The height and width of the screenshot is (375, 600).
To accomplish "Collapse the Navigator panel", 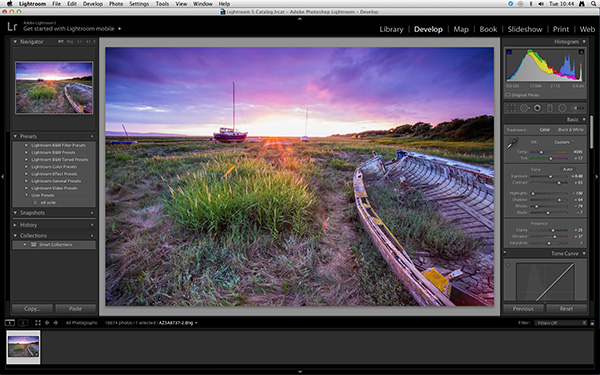I will click(15, 42).
